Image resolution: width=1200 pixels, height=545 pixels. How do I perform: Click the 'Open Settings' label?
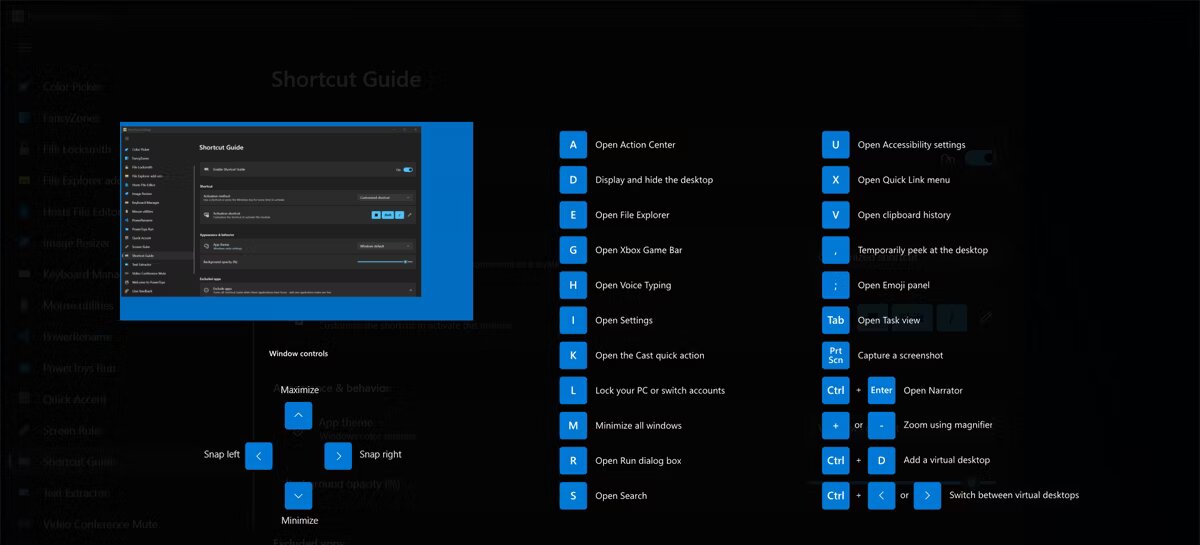pos(624,320)
